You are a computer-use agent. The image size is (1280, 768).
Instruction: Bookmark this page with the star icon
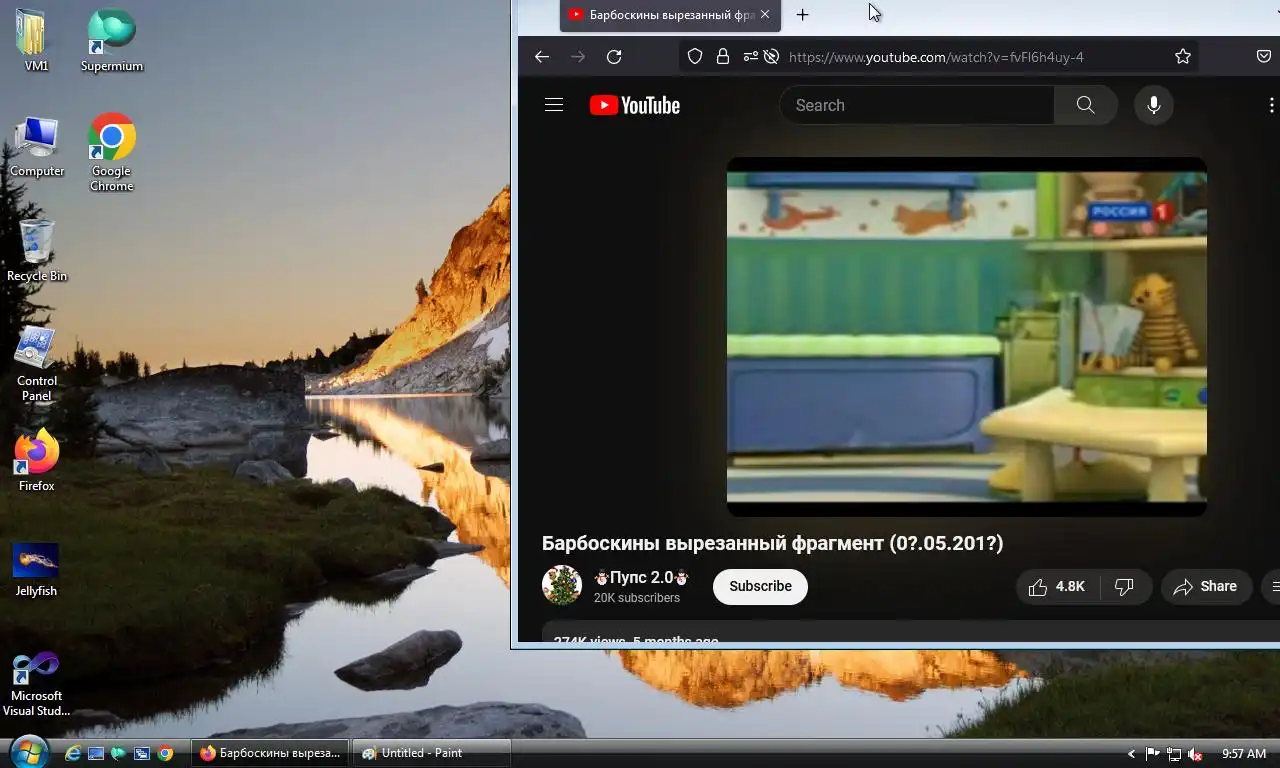pos(1183,57)
